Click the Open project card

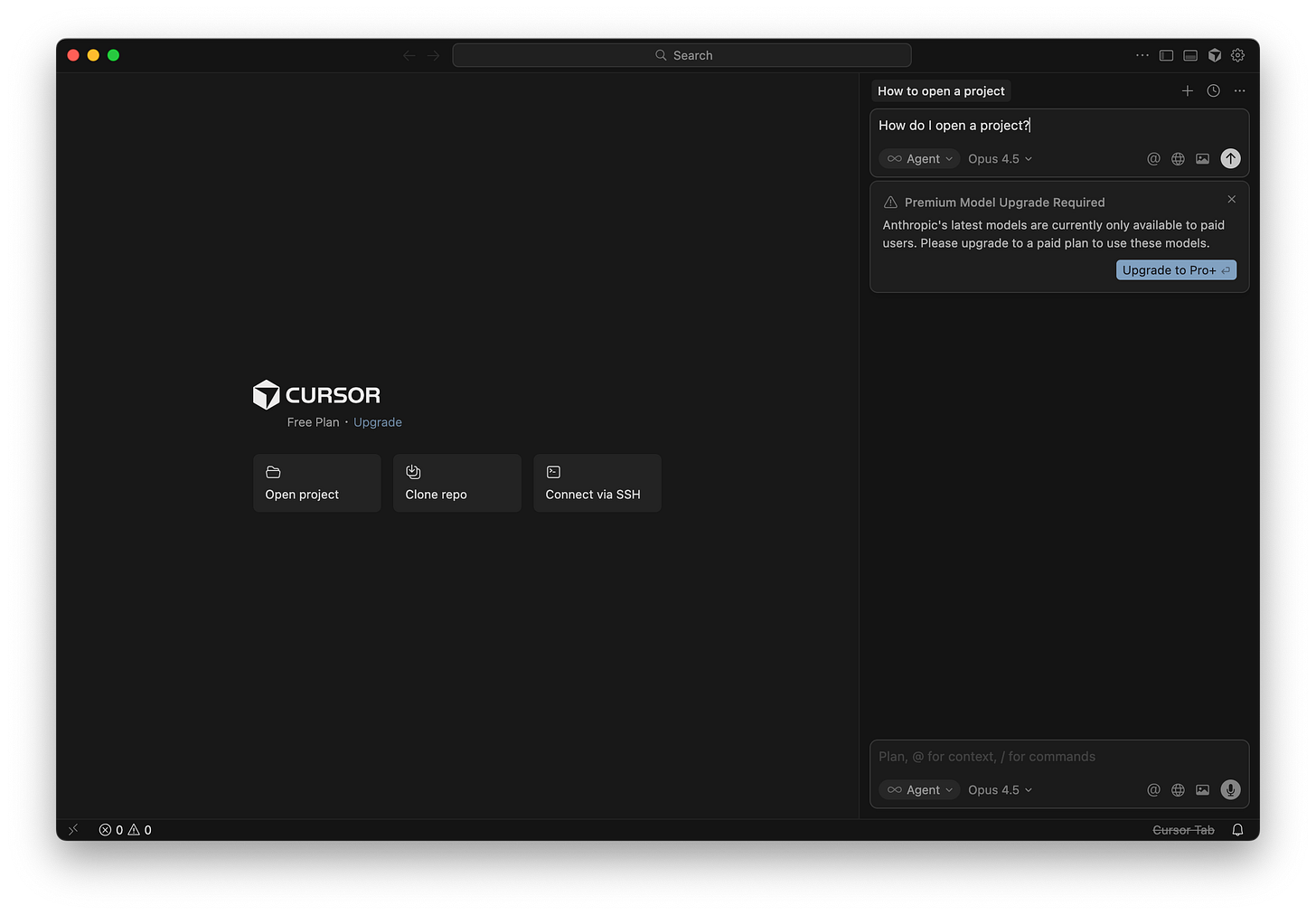(x=317, y=483)
